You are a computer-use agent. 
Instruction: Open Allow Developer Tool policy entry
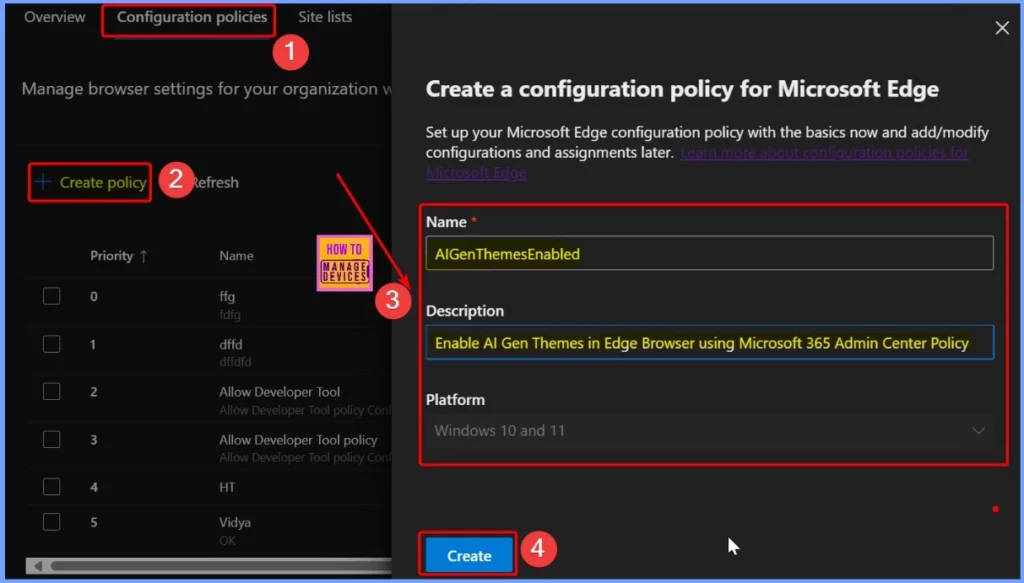298,439
